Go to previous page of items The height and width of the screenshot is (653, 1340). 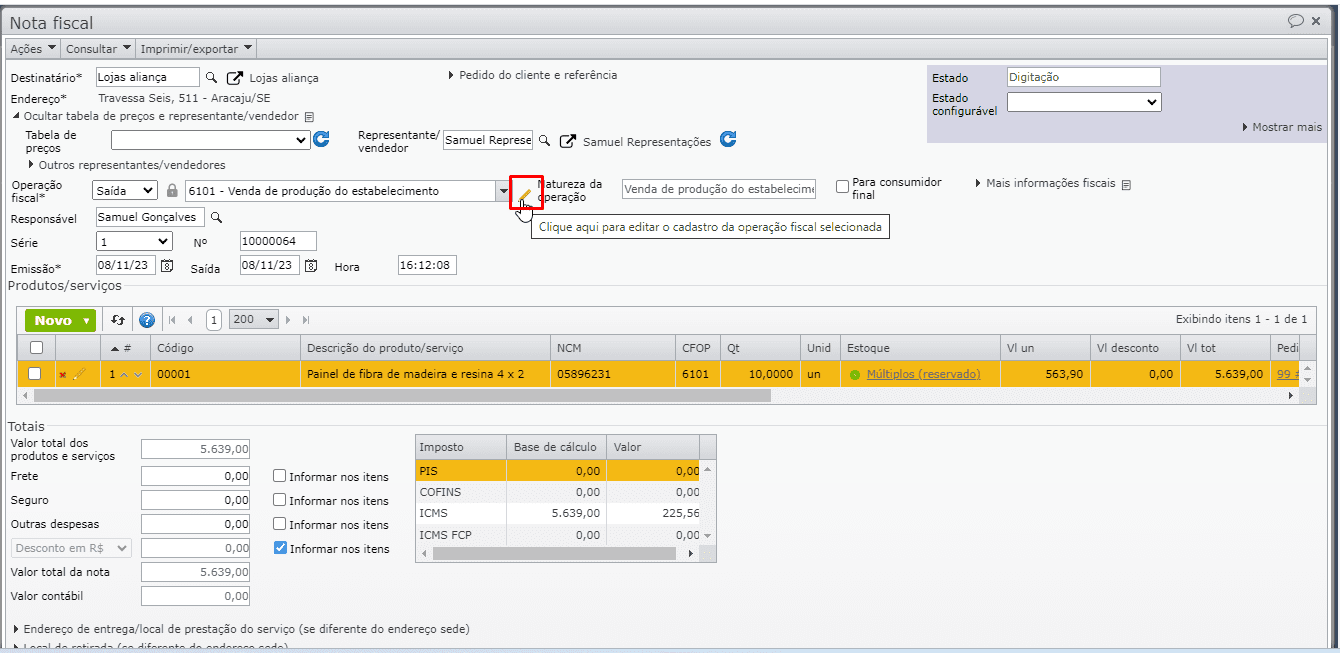click(x=190, y=320)
